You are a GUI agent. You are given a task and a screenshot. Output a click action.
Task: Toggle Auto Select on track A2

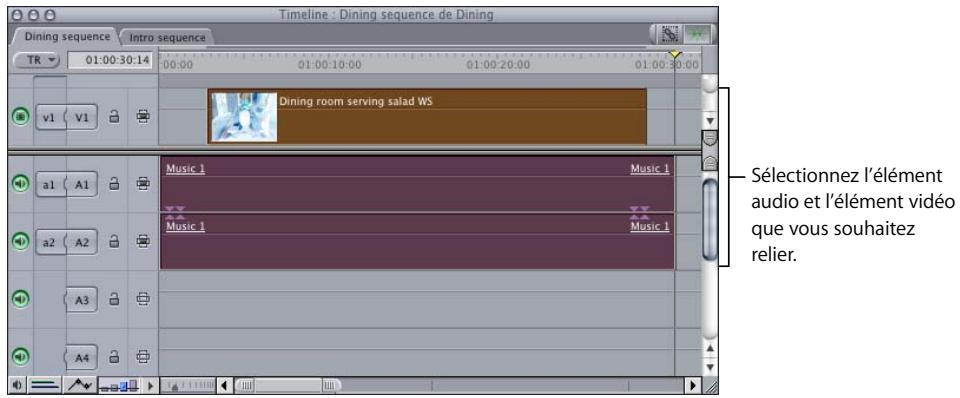pyautogui.click(x=143, y=242)
